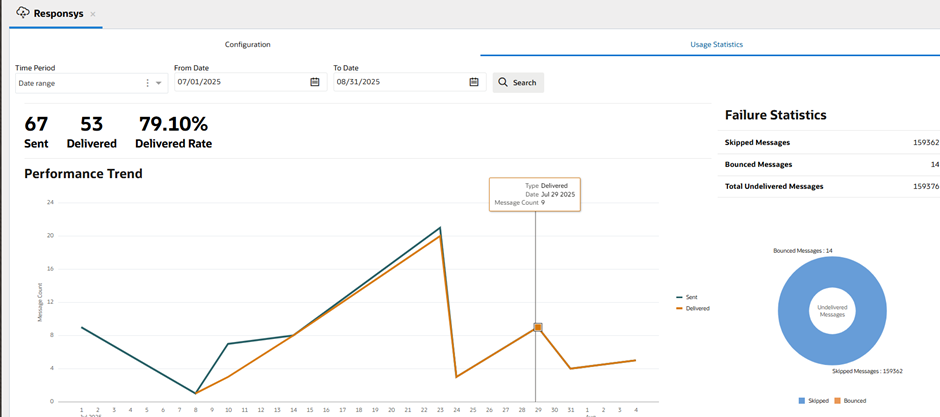
Task: Click the Bounced Messages row label
Action: pyautogui.click(x=758, y=164)
